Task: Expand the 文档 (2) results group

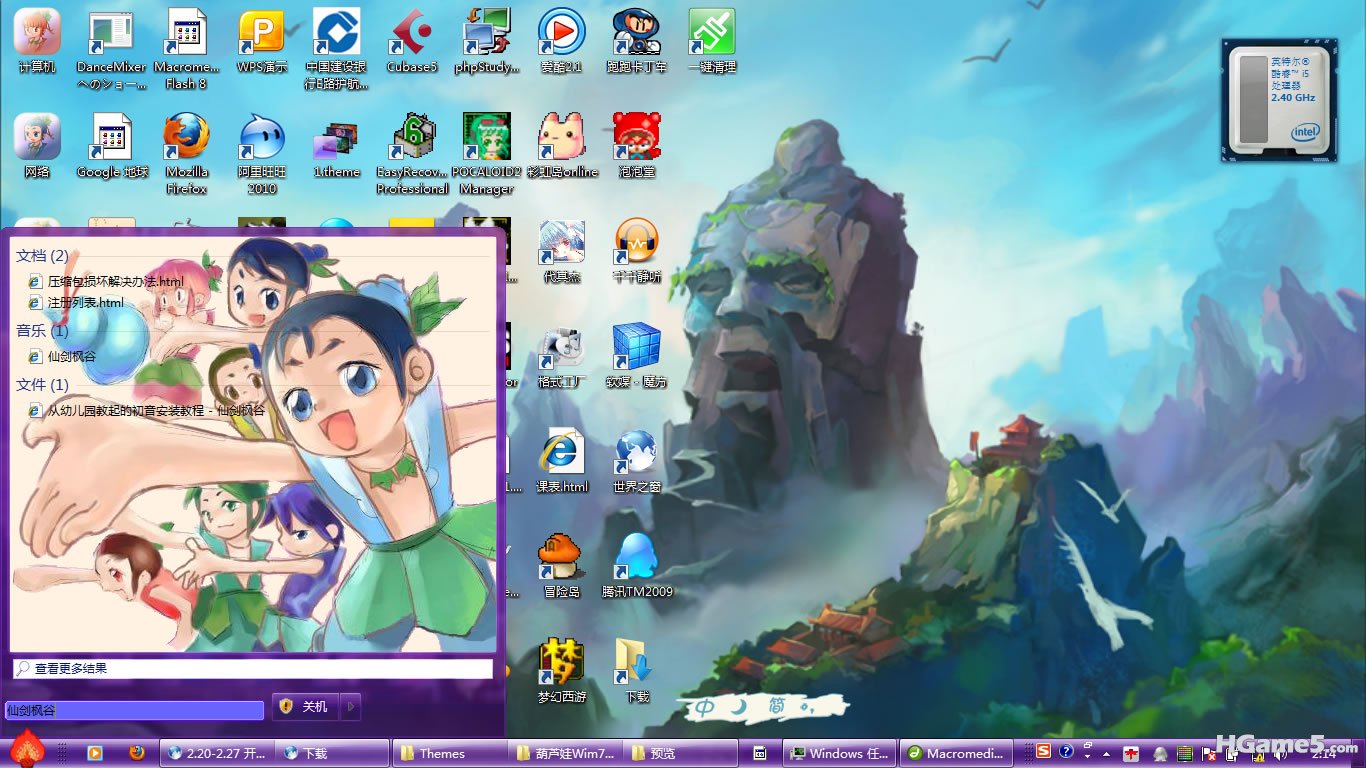Action: 43,256
